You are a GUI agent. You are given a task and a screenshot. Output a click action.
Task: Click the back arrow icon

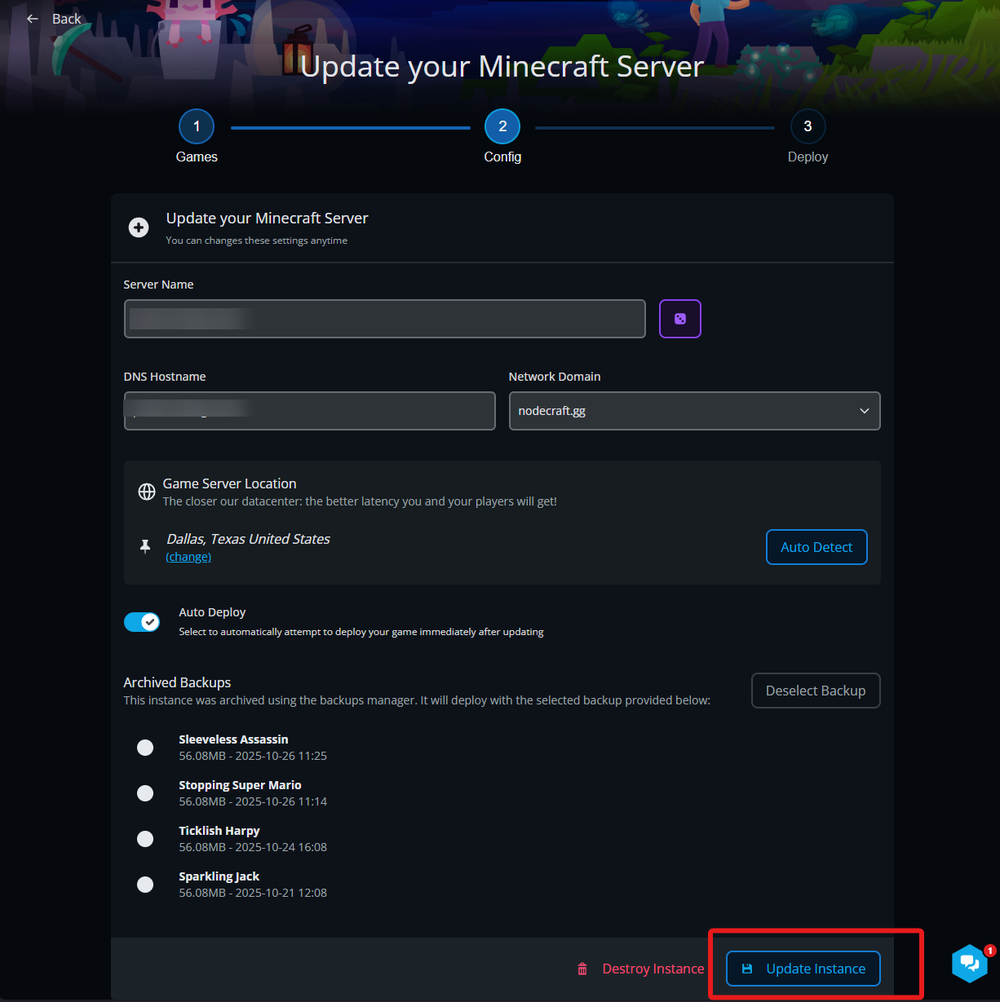(x=33, y=19)
